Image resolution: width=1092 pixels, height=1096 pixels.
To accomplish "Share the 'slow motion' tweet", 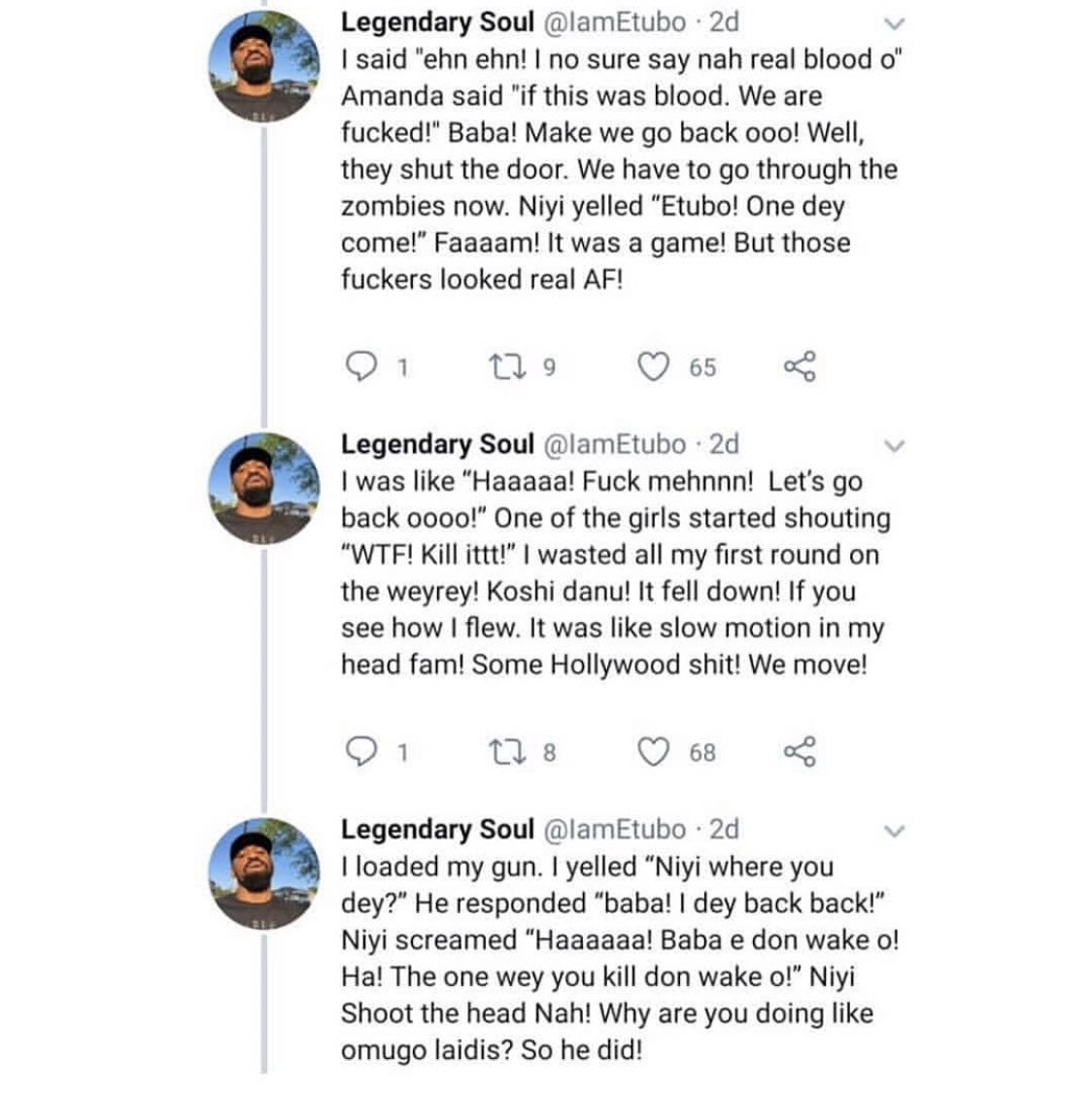I will tap(800, 752).
